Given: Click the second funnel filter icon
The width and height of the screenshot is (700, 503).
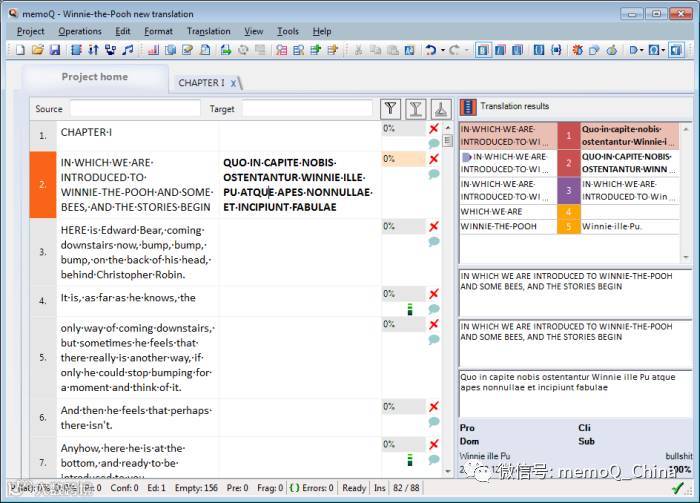Looking at the screenshot, I should click(416, 108).
